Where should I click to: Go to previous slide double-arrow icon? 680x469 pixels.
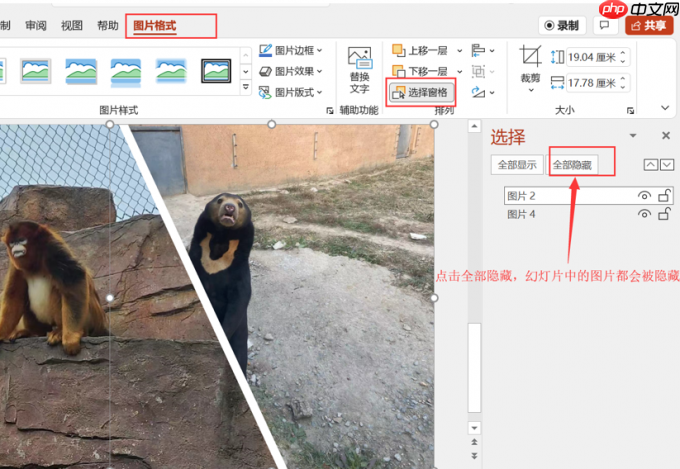point(474,442)
